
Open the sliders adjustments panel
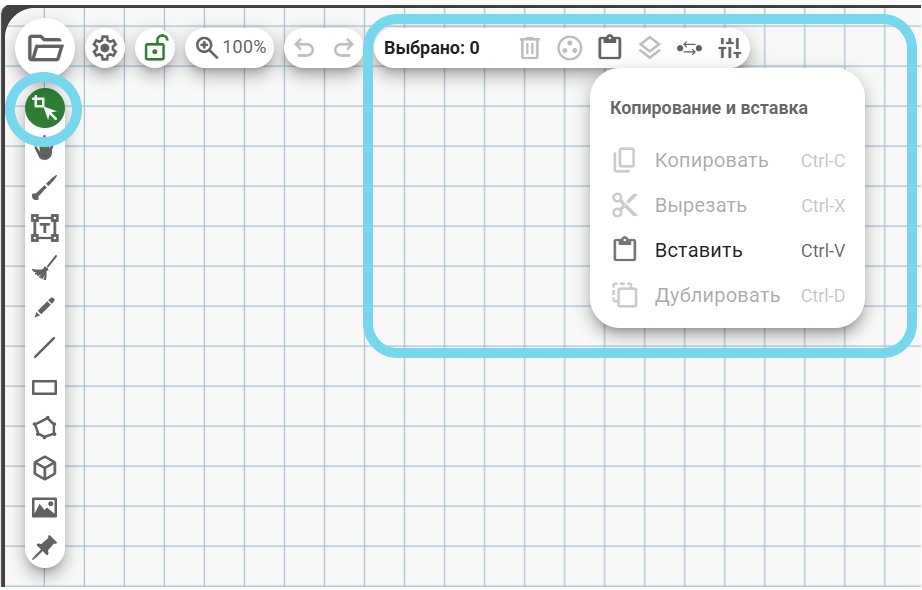tap(730, 47)
